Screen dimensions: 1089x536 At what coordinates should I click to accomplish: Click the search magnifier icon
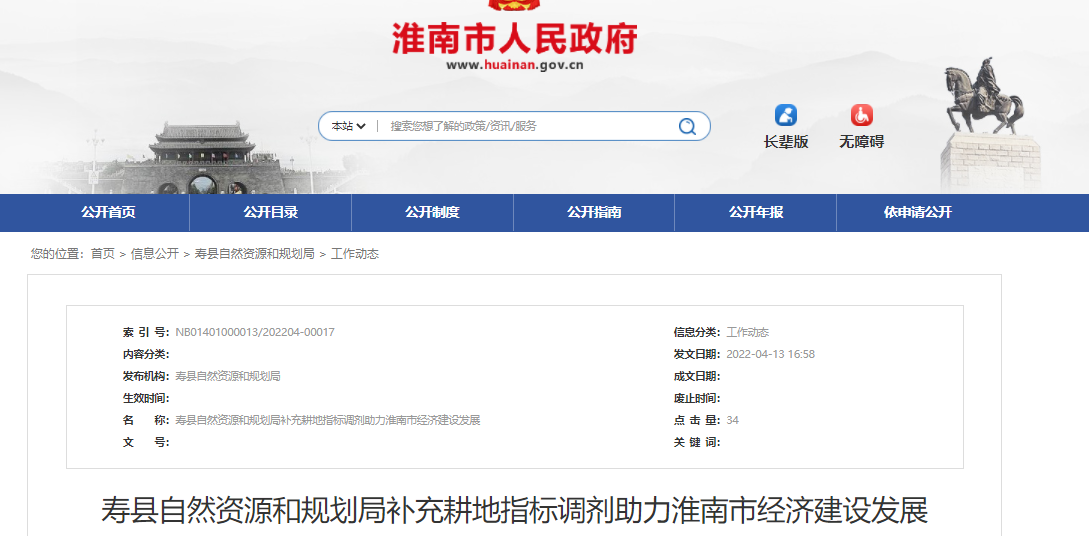(x=687, y=126)
